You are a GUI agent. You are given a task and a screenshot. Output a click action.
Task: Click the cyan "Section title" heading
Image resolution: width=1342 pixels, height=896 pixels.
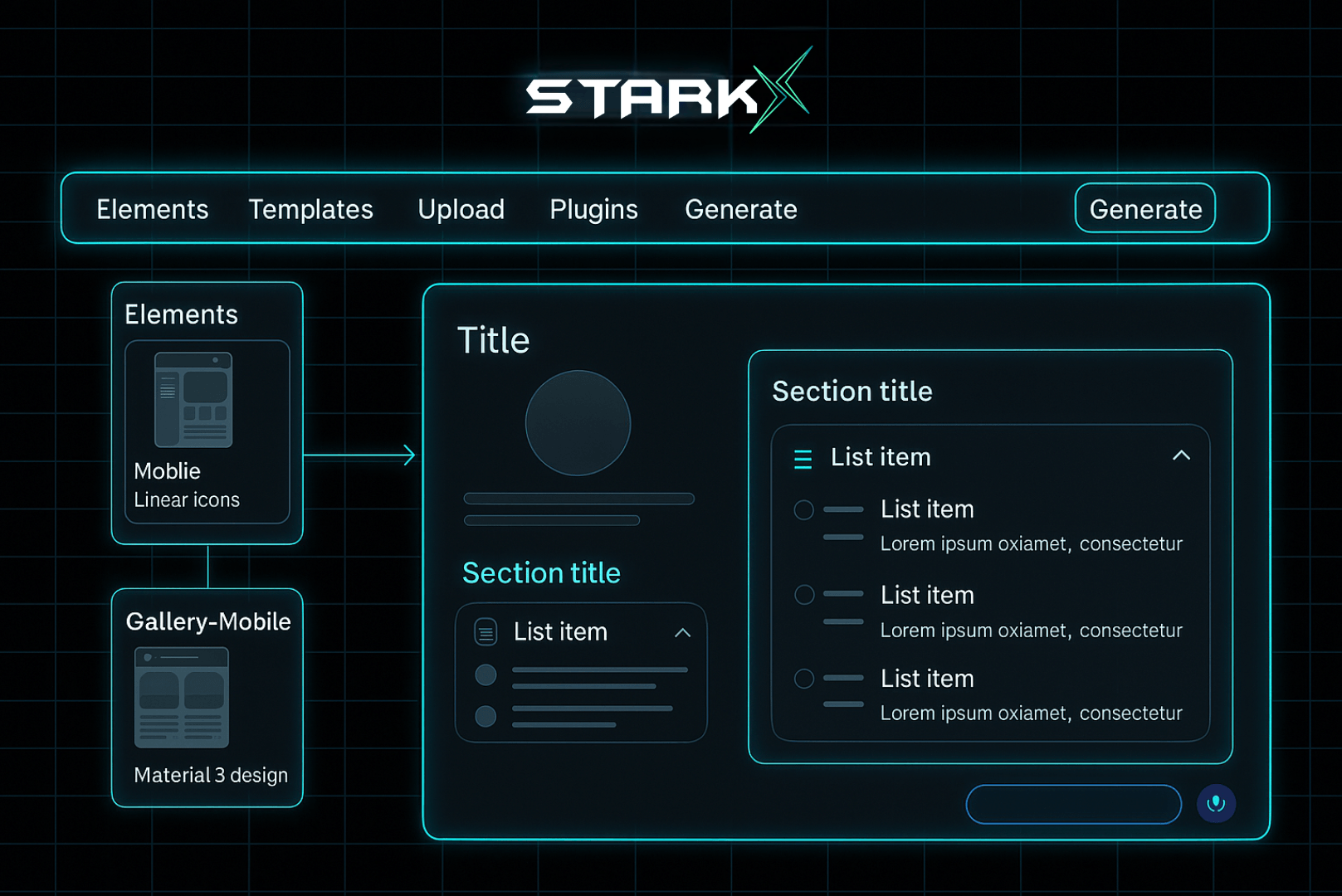541,572
